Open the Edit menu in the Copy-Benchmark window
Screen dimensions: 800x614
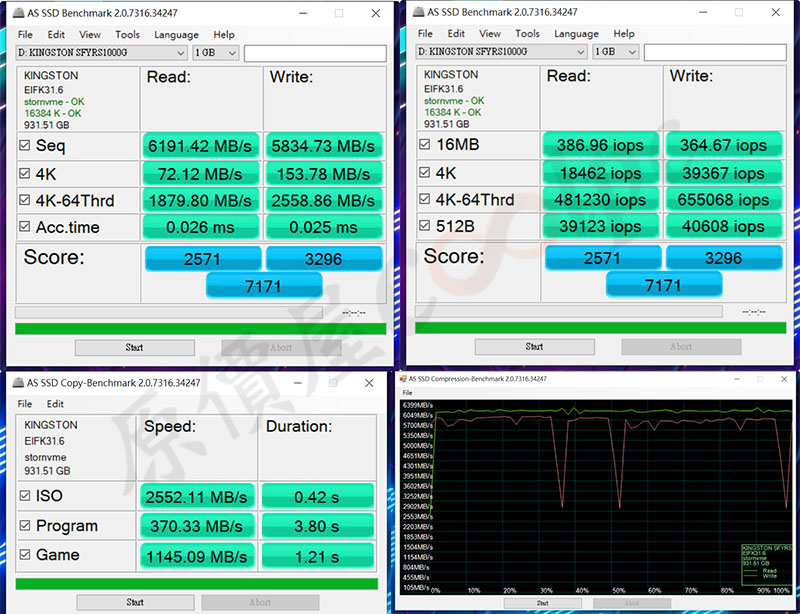55,404
